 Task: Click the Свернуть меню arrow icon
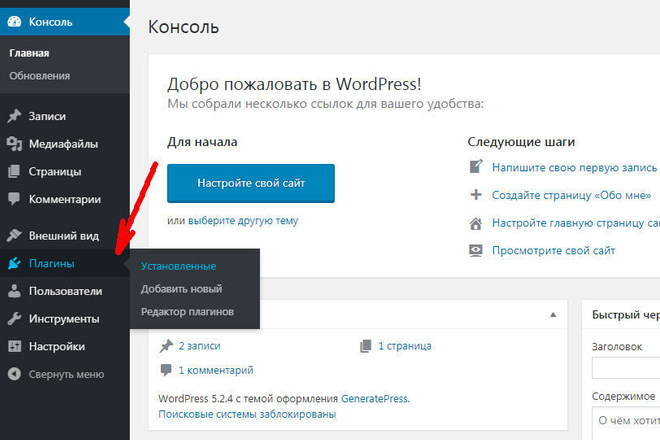pyautogui.click(x=14, y=374)
